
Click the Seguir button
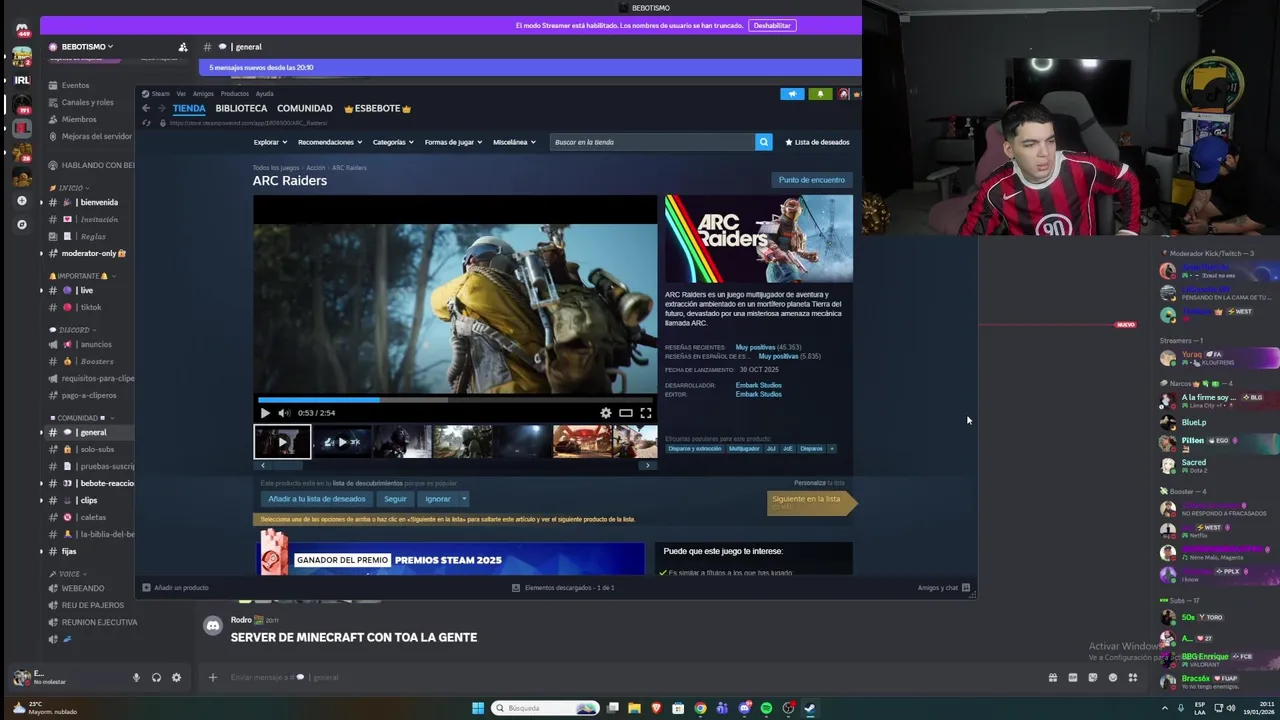pyautogui.click(x=395, y=499)
